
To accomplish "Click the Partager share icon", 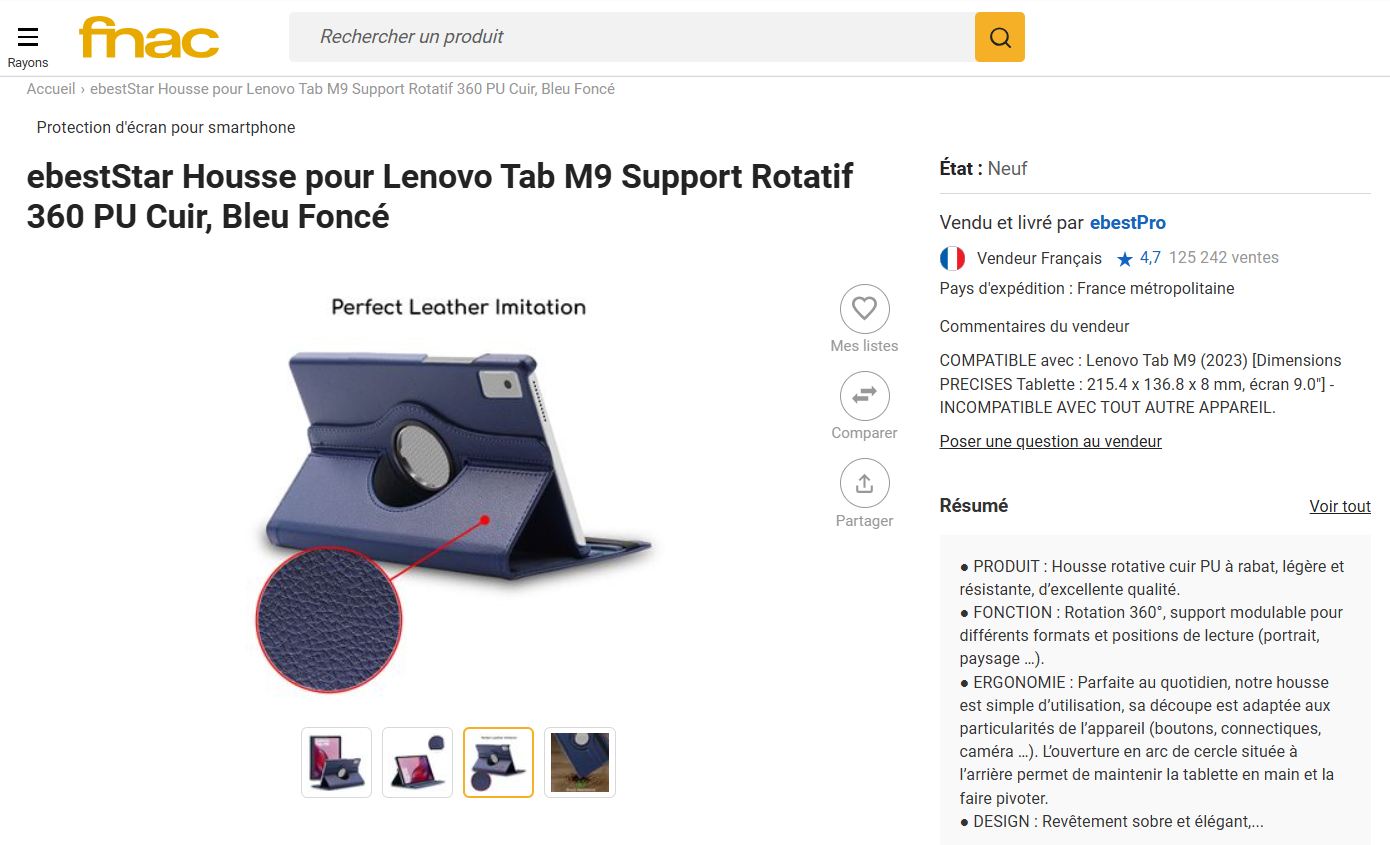I will [x=865, y=483].
